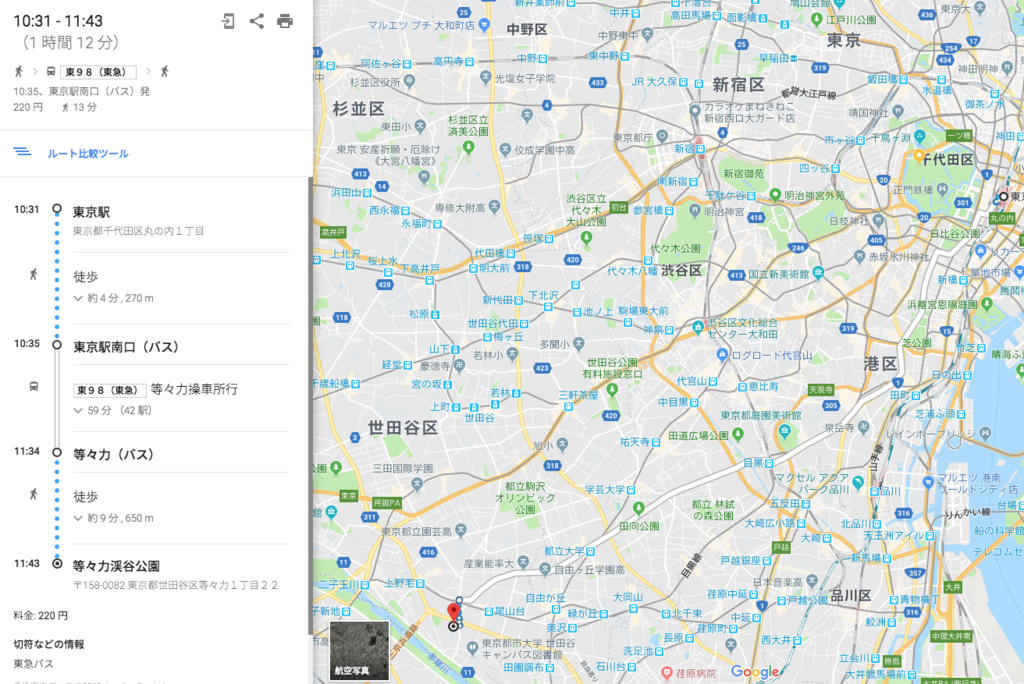
Task: Click the 明治神宮外苑 park marker
Action: click(x=775, y=195)
